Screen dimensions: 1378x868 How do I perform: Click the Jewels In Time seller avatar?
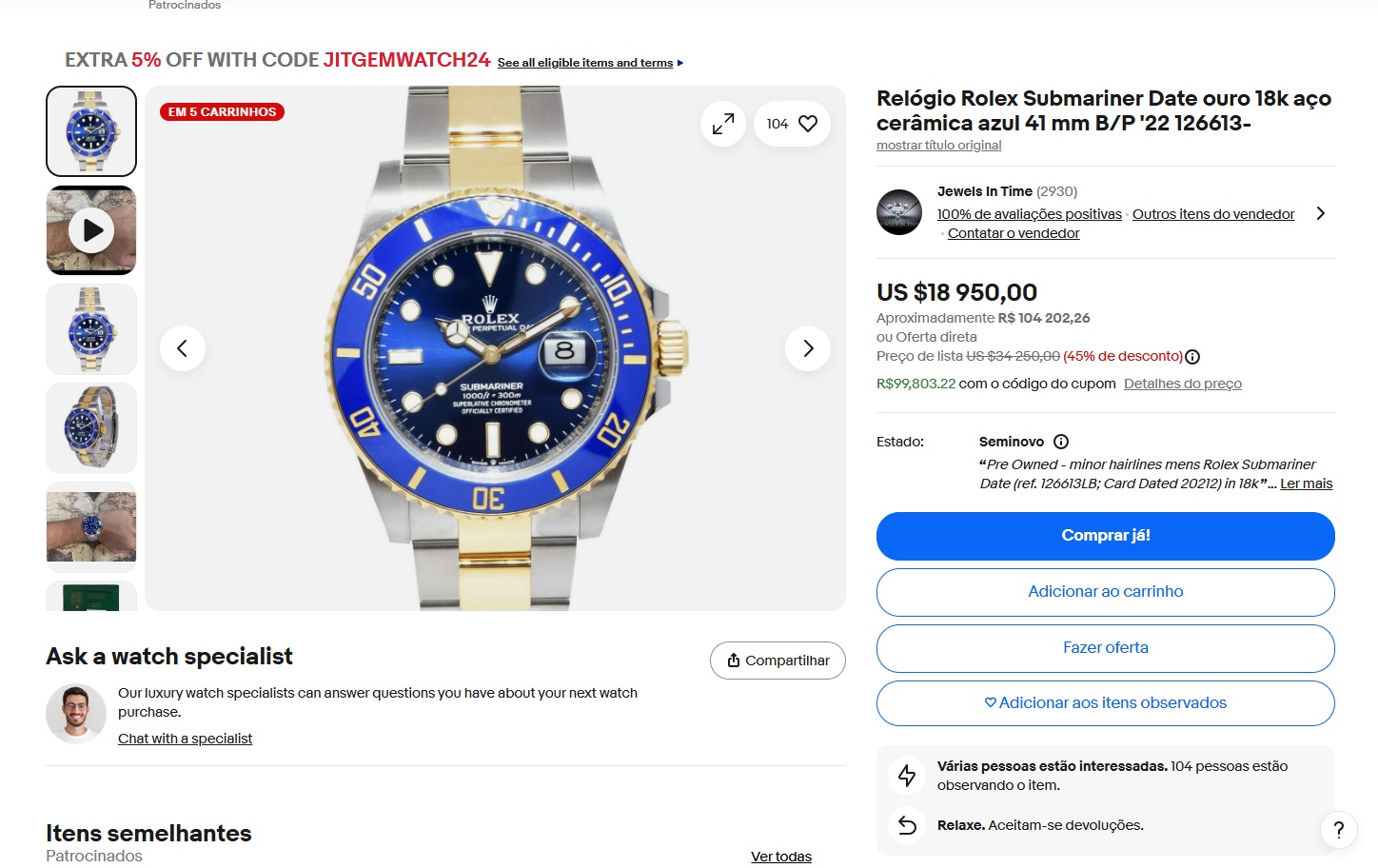coord(899,212)
